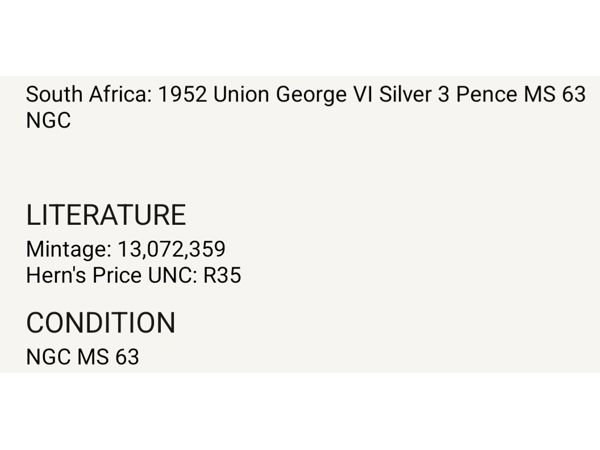Viewport: 600px width, 450px height.
Task: Click "South Africa:" in the title
Action: [79, 95]
